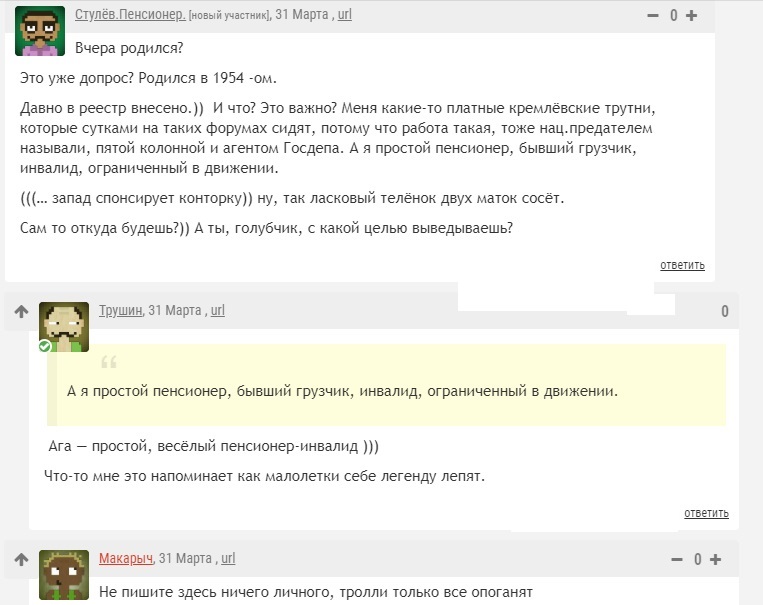Viewport: 763px width, 605px height.
Task: Click the up arrow beside Макарыч's comment
Action: pyautogui.click(x=21, y=560)
